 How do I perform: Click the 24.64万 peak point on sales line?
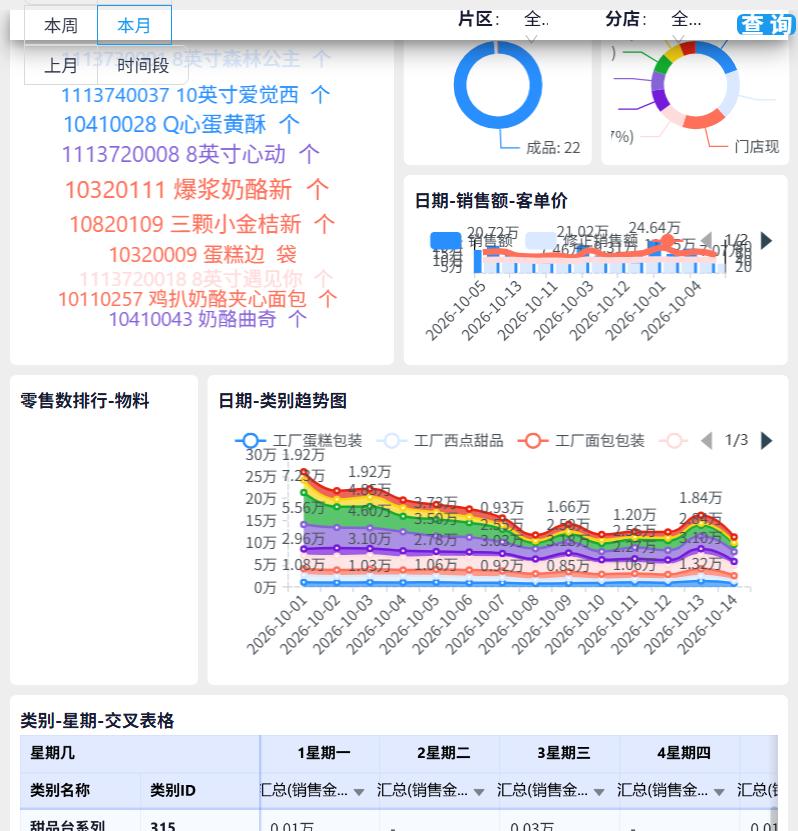pyautogui.click(x=668, y=242)
